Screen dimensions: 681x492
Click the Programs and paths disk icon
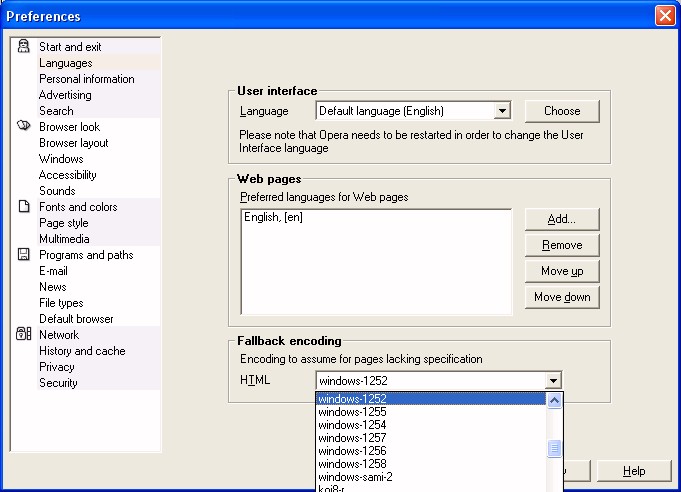[24, 255]
